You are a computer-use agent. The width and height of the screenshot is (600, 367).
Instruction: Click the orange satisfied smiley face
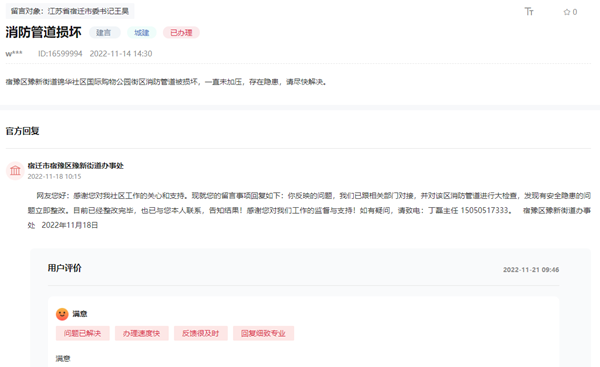pyautogui.click(x=62, y=314)
